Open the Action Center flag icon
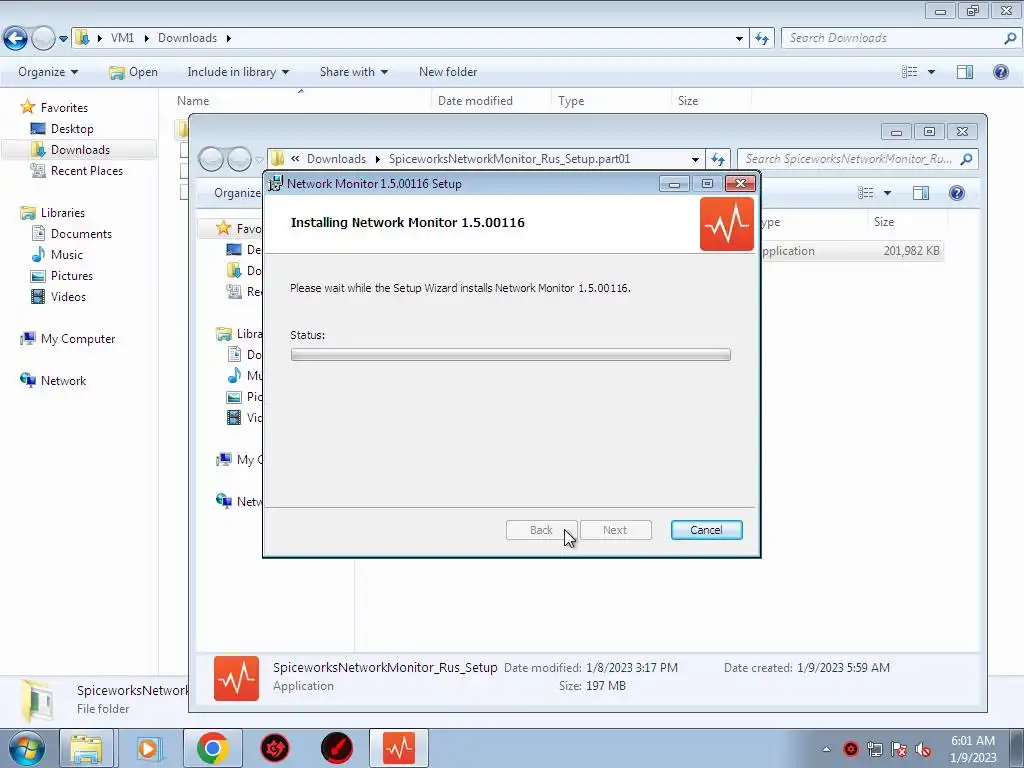Viewport: 1024px width, 768px height. (x=899, y=749)
